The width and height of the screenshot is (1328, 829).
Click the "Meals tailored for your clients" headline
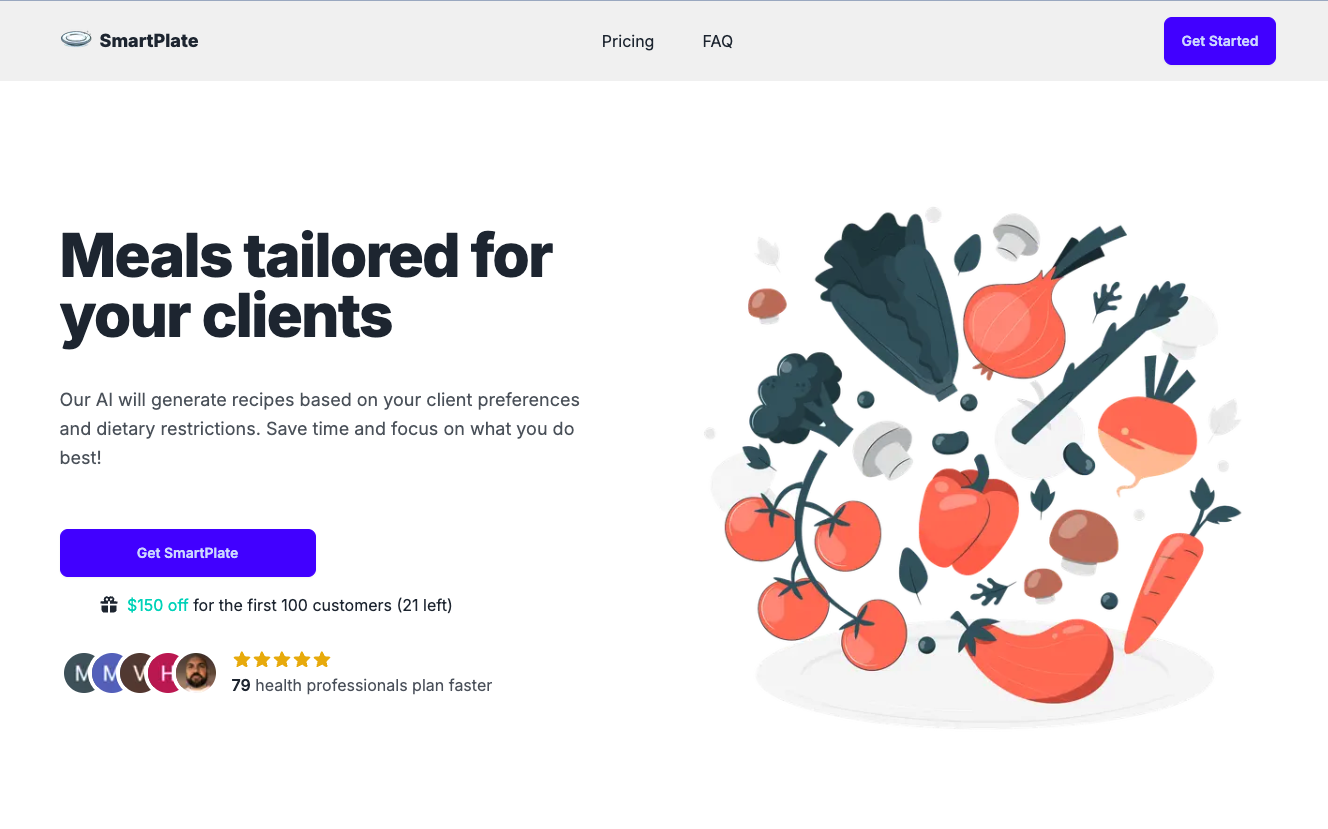(306, 285)
